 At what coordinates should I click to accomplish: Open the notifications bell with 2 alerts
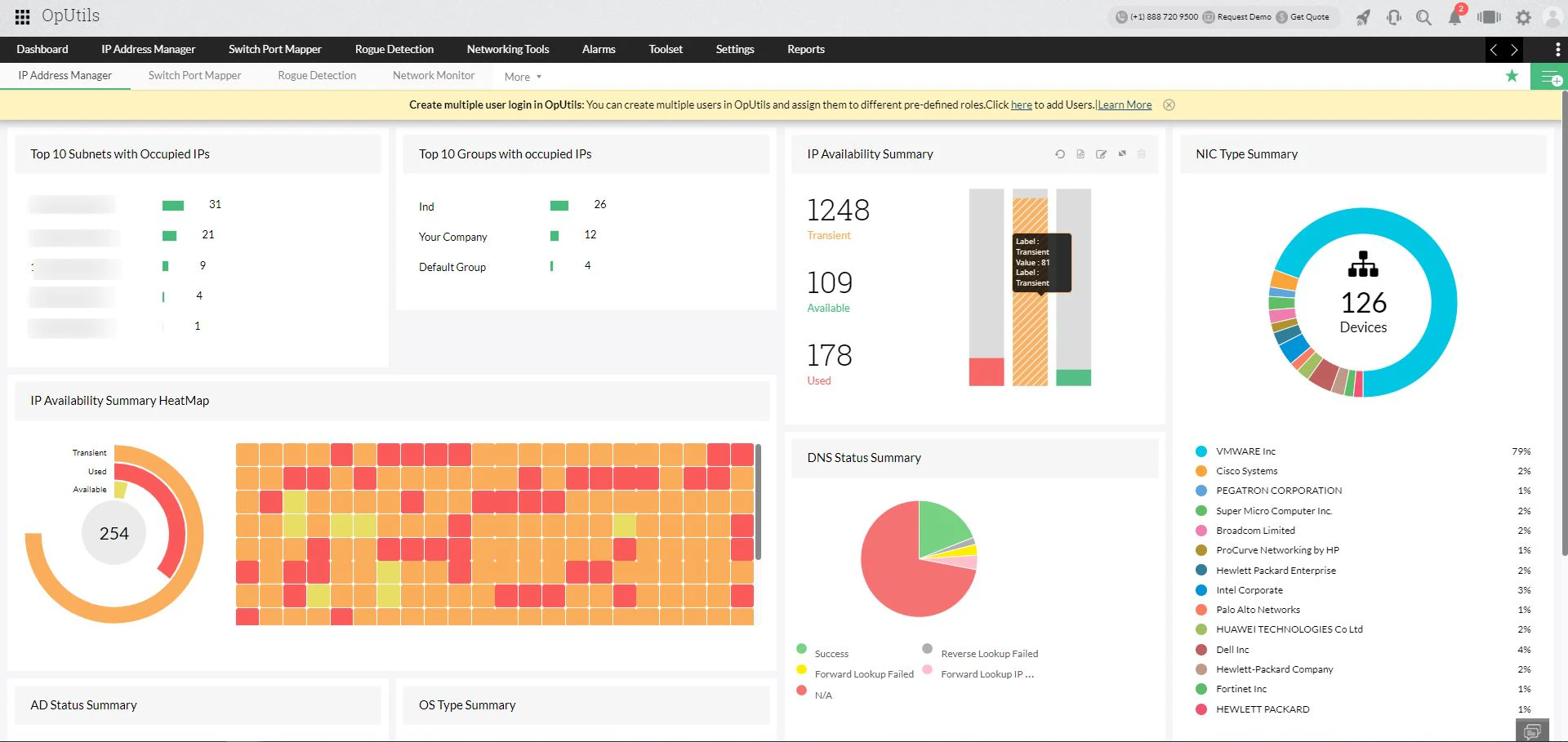[1455, 17]
